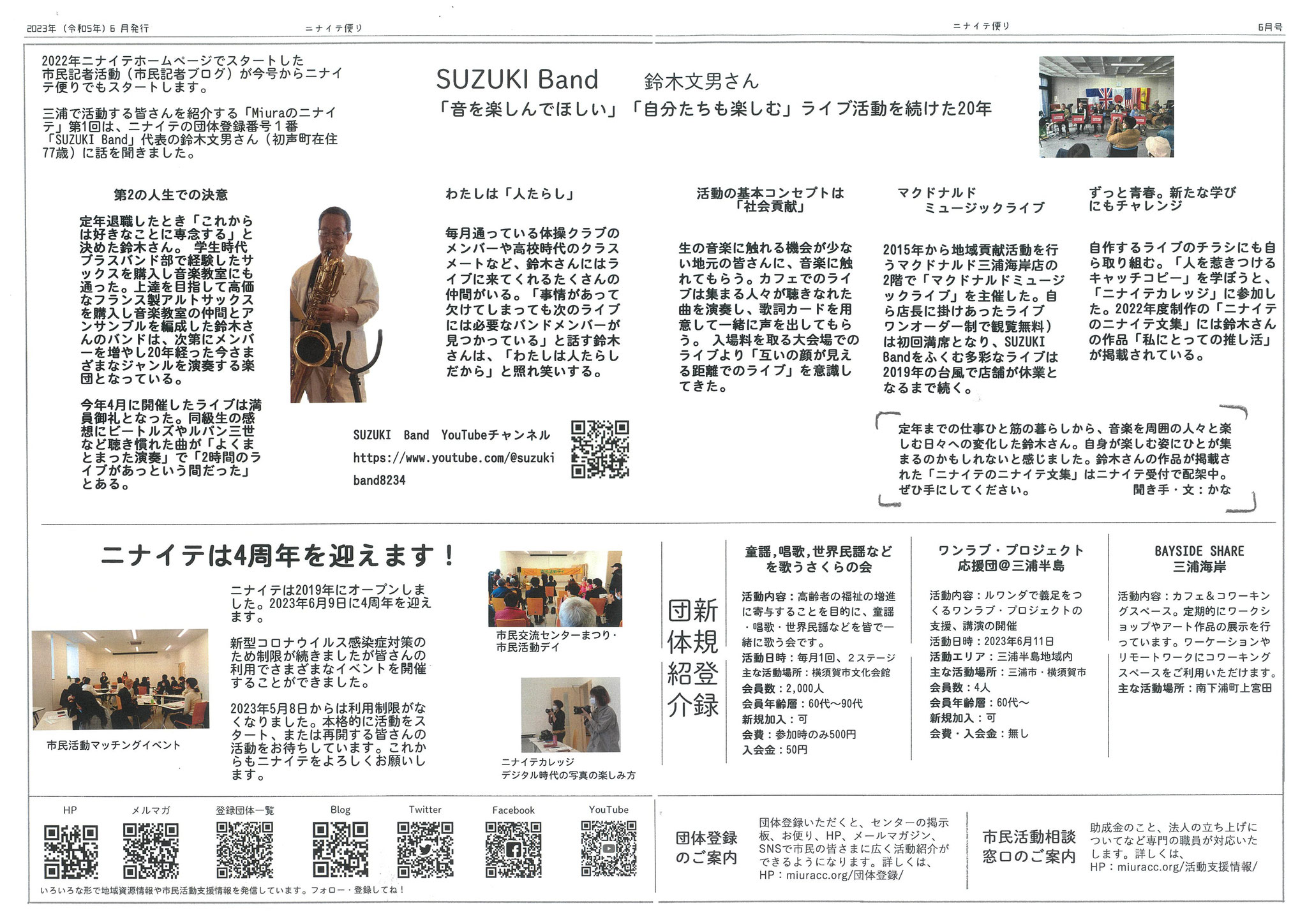Click the Twitter label above the QR code
This screenshot has height=924, width=1307.
[x=425, y=809]
